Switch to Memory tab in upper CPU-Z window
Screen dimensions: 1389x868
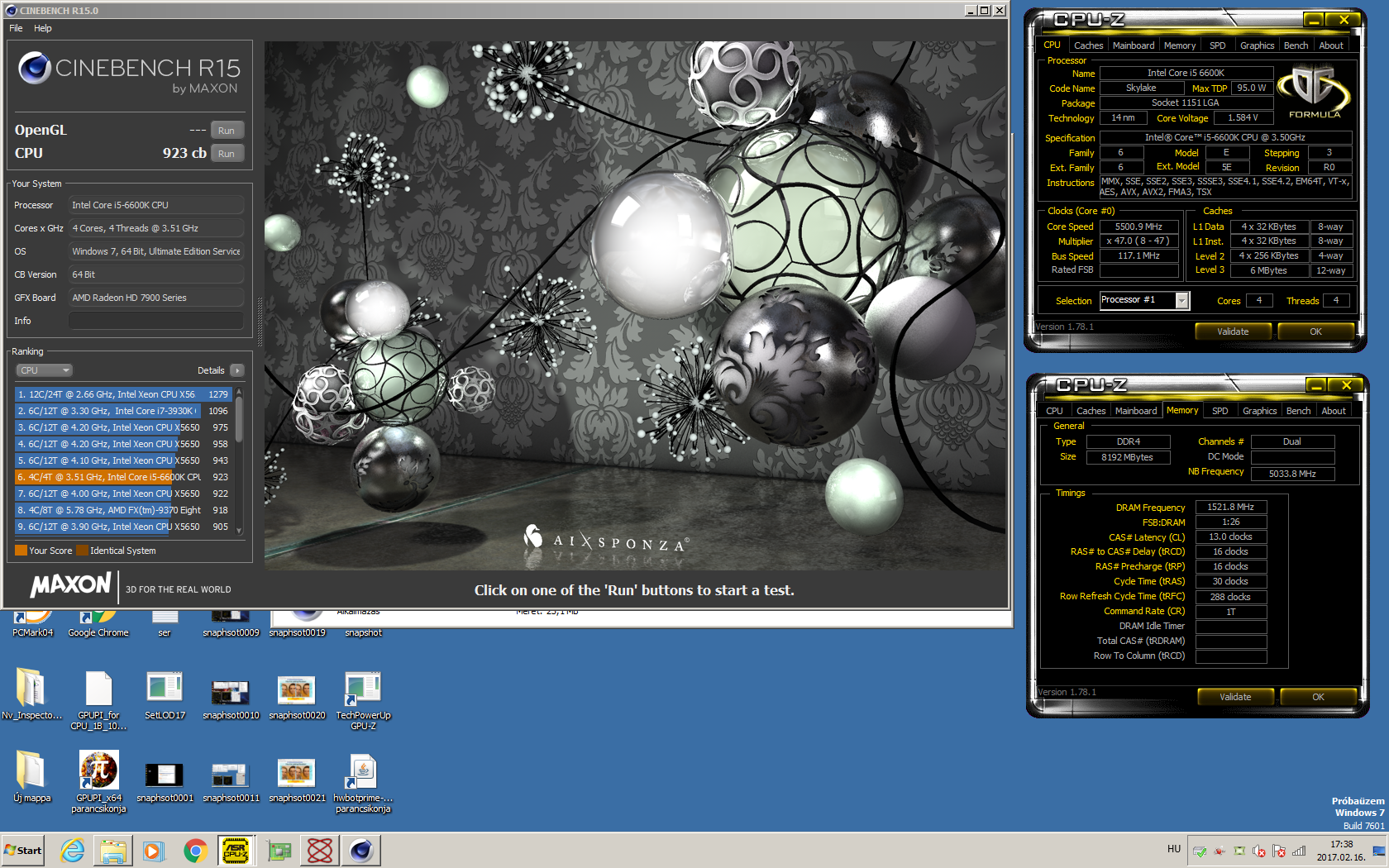(x=1179, y=45)
